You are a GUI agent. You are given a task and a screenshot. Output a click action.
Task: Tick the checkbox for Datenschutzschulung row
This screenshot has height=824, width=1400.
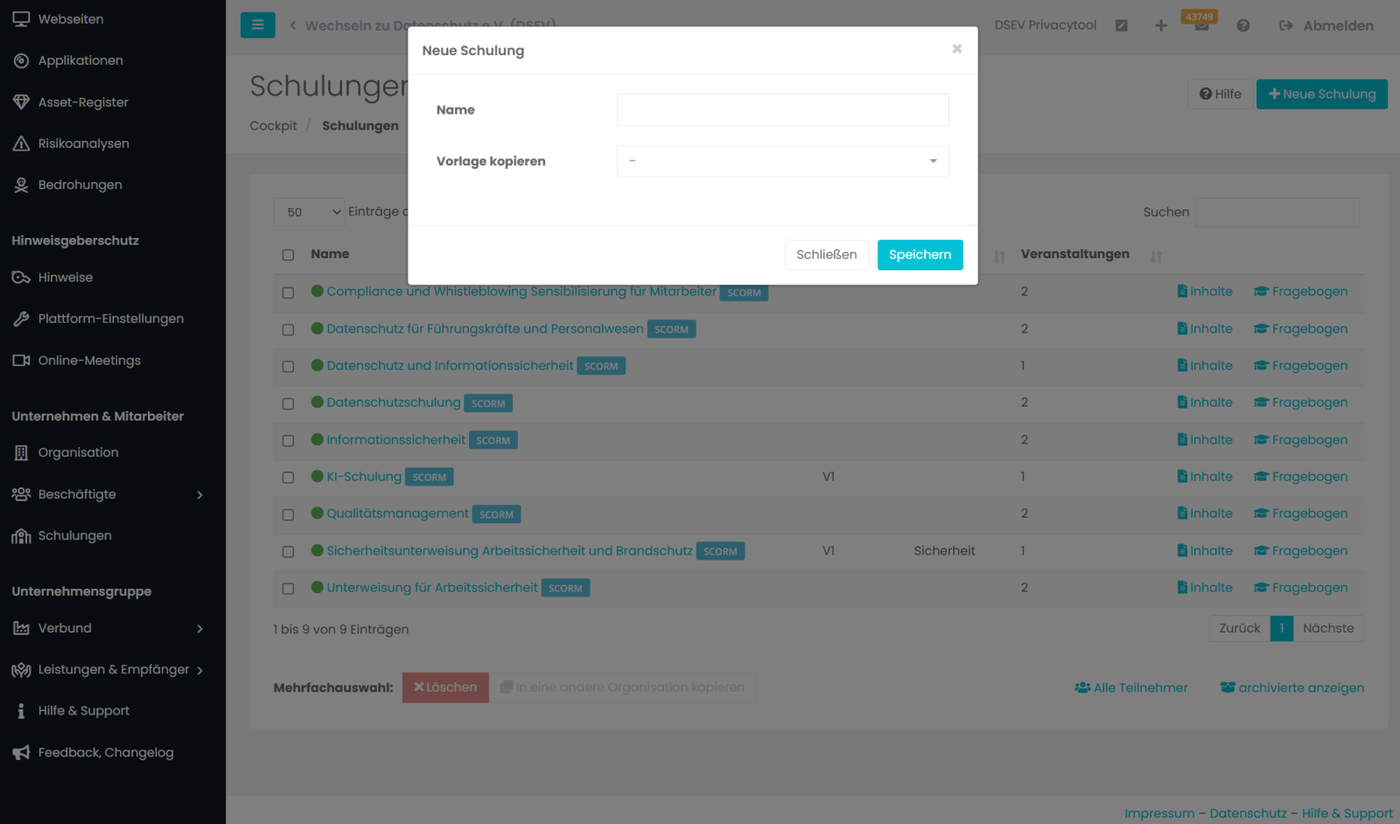288,404
